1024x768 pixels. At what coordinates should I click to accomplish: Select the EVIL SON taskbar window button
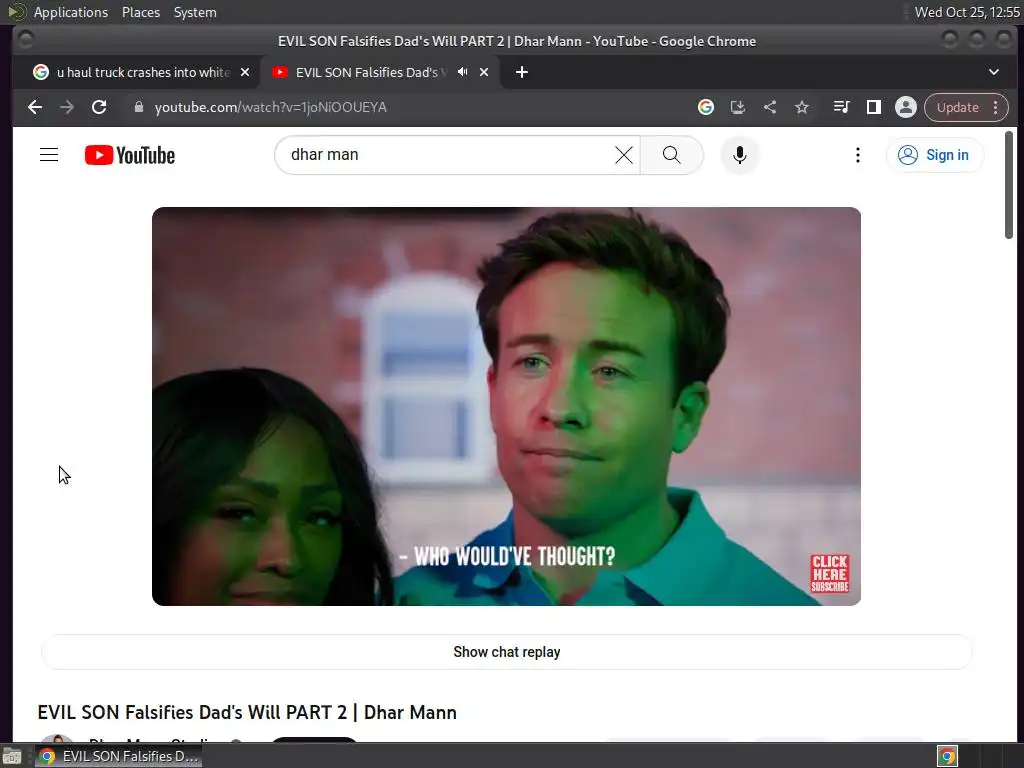coord(118,756)
